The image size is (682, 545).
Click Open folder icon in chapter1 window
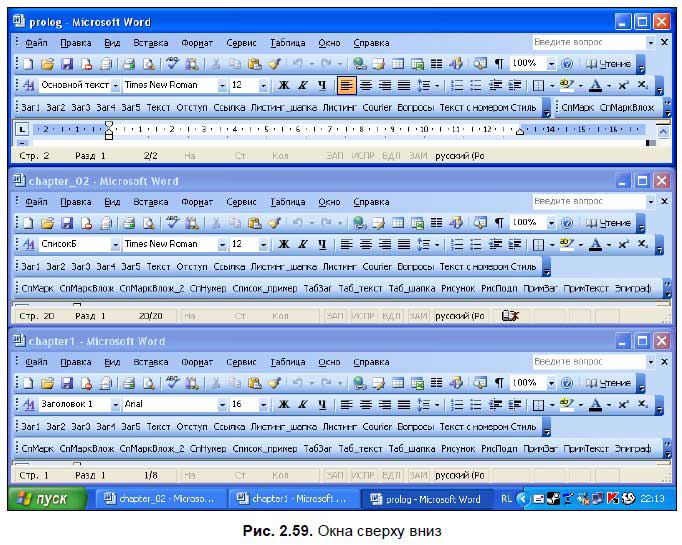click(x=47, y=383)
